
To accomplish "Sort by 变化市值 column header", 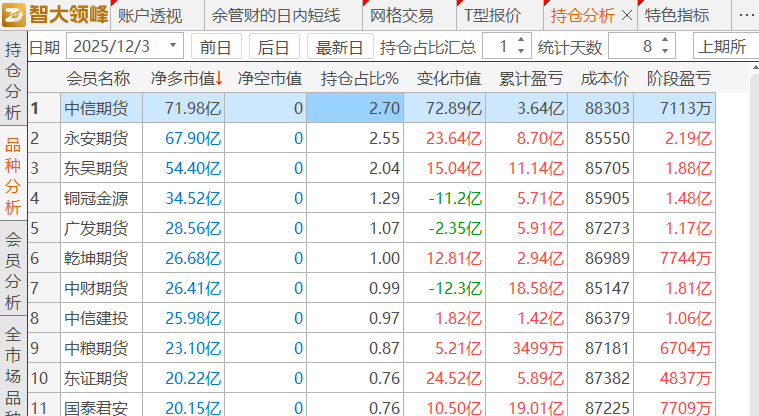I will (x=449, y=78).
